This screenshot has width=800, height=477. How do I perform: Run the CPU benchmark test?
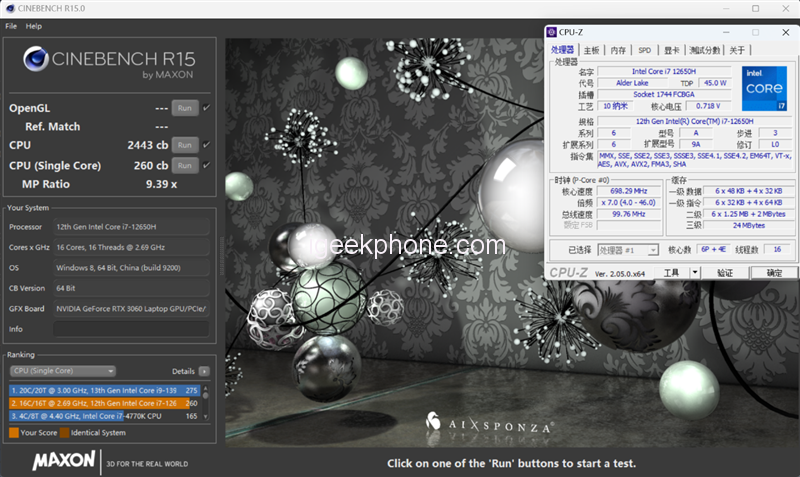[x=184, y=145]
